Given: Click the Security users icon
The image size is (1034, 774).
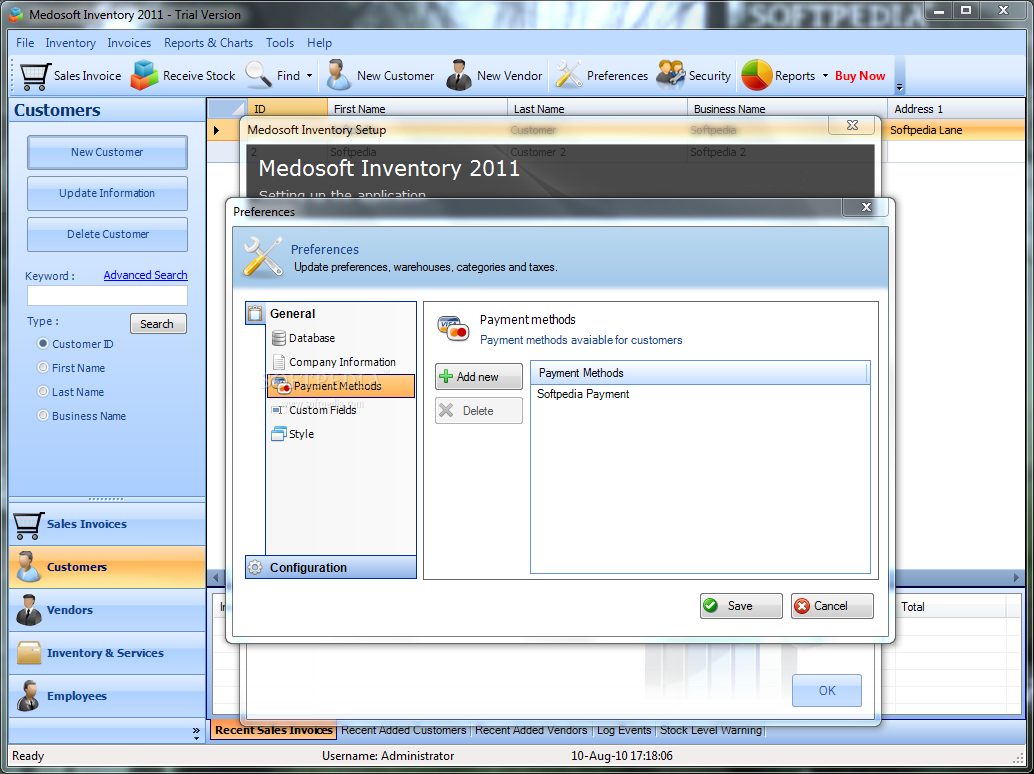Looking at the screenshot, I should pos(671,75).
